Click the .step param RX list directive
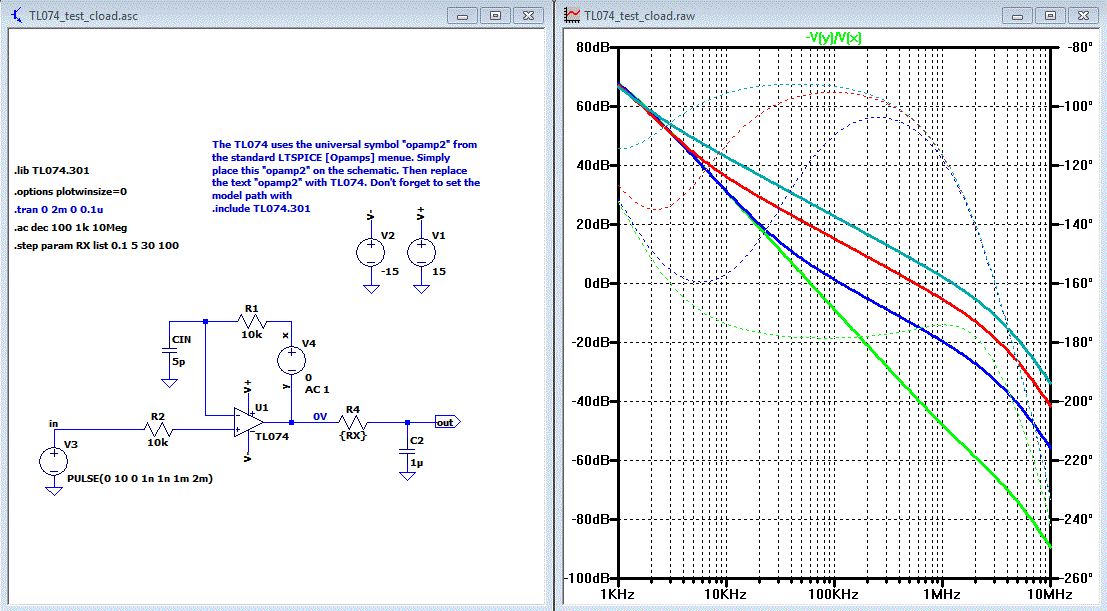 (96, 245)
